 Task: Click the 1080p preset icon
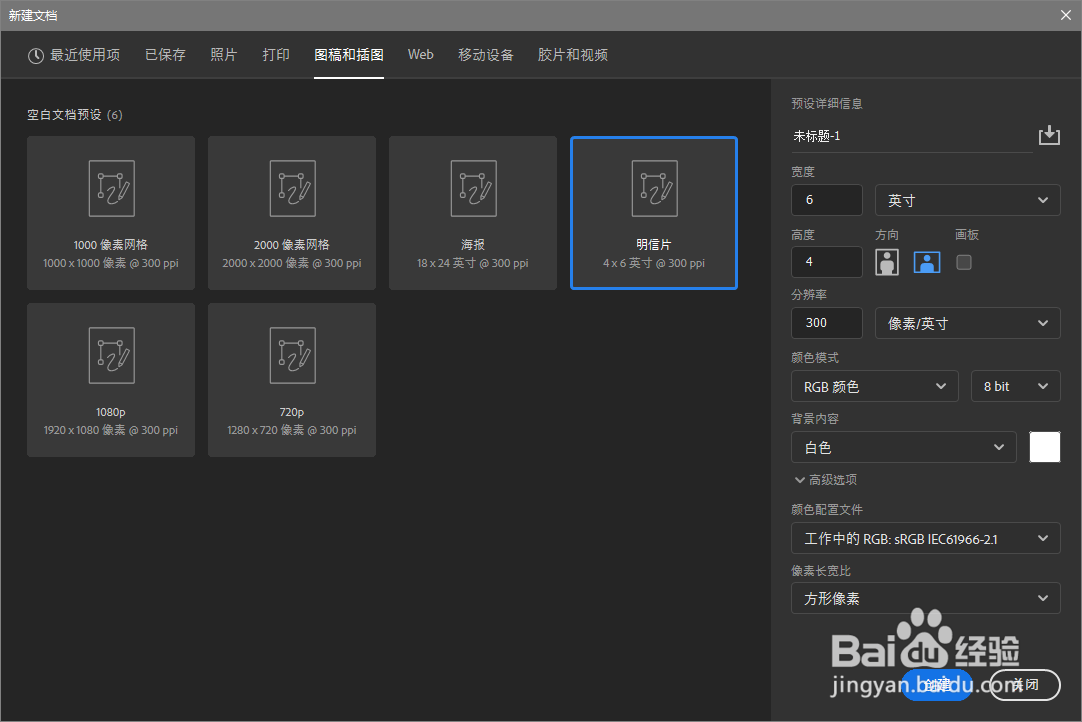tap(111, 355)
